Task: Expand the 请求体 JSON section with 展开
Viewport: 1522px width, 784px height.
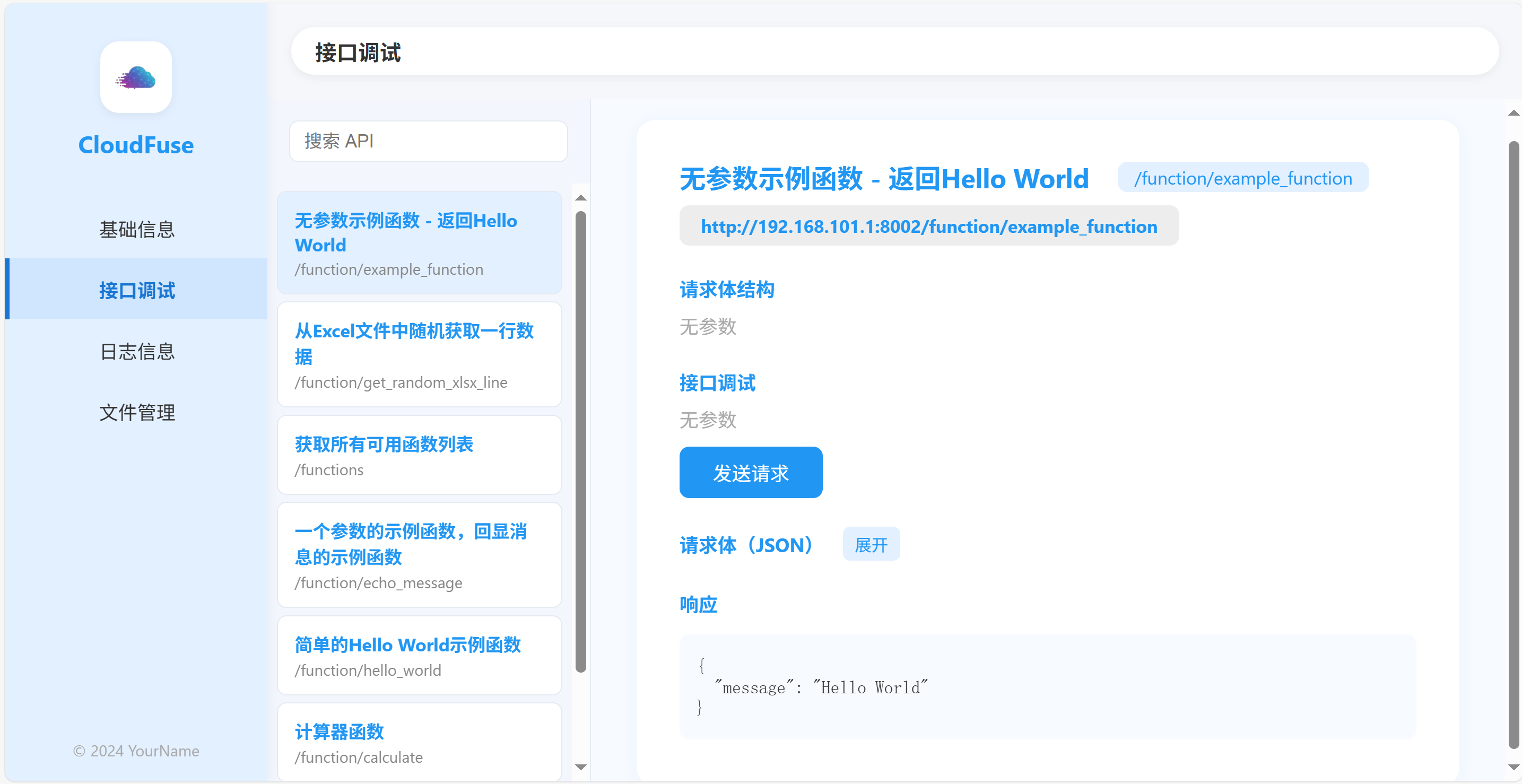Action: pyautogui.click(x=871, y=544)
